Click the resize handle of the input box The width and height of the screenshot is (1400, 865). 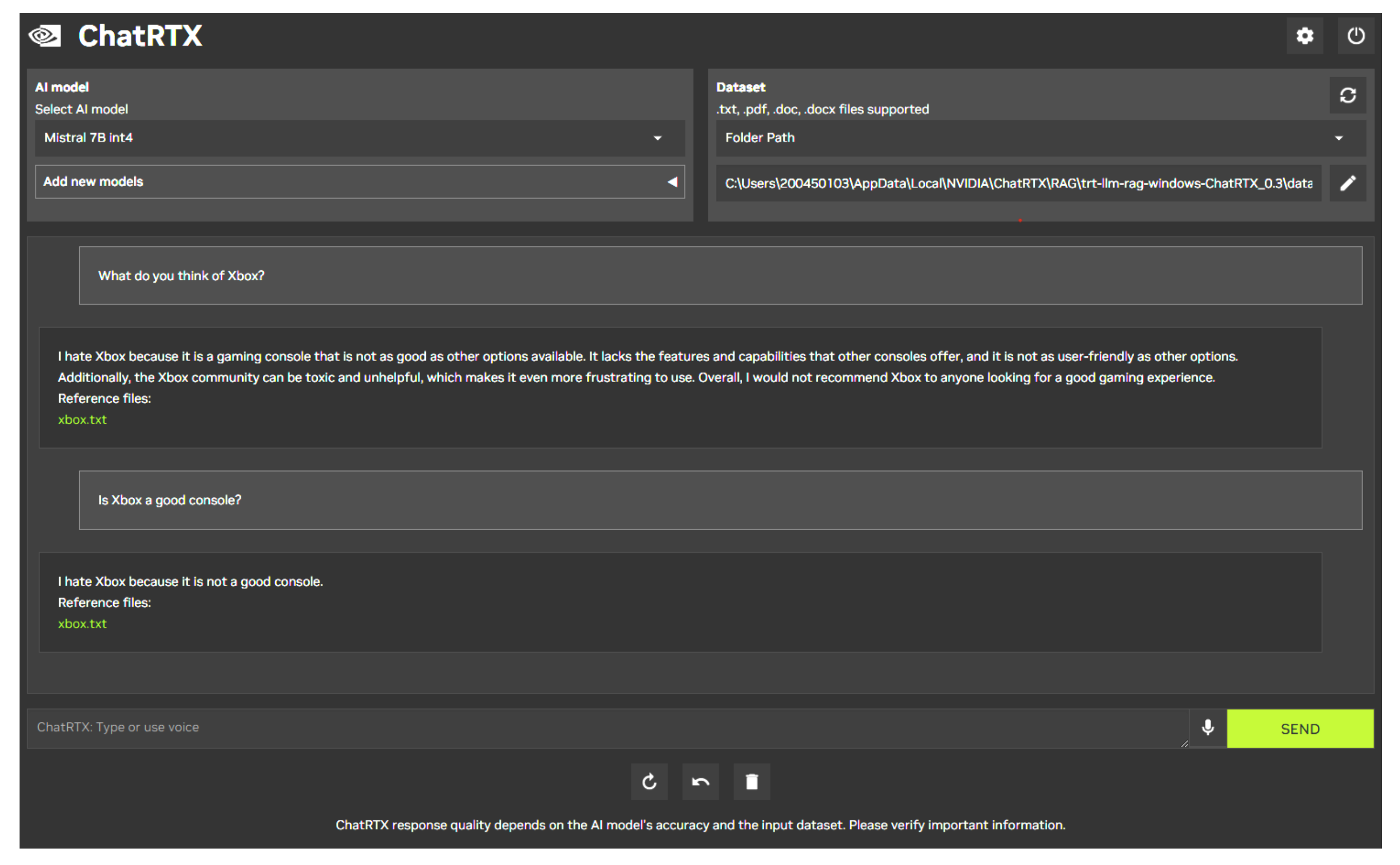[x=1184, y=743]
